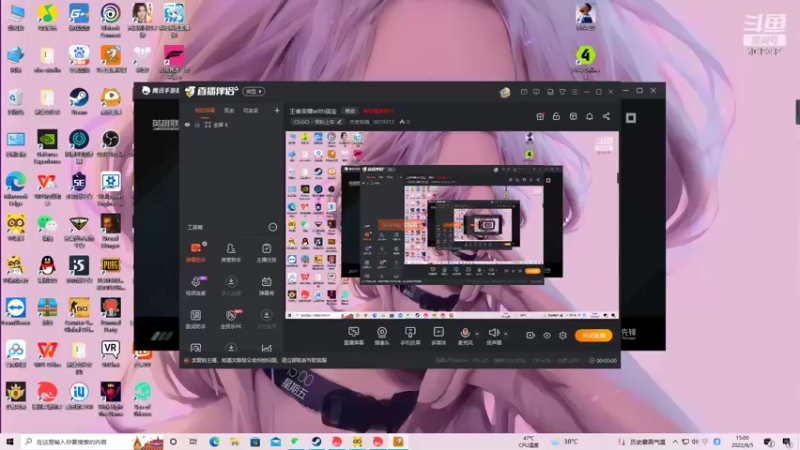Click the bell notification icon above the preview
800x450 pixels.
pos(589,116)
